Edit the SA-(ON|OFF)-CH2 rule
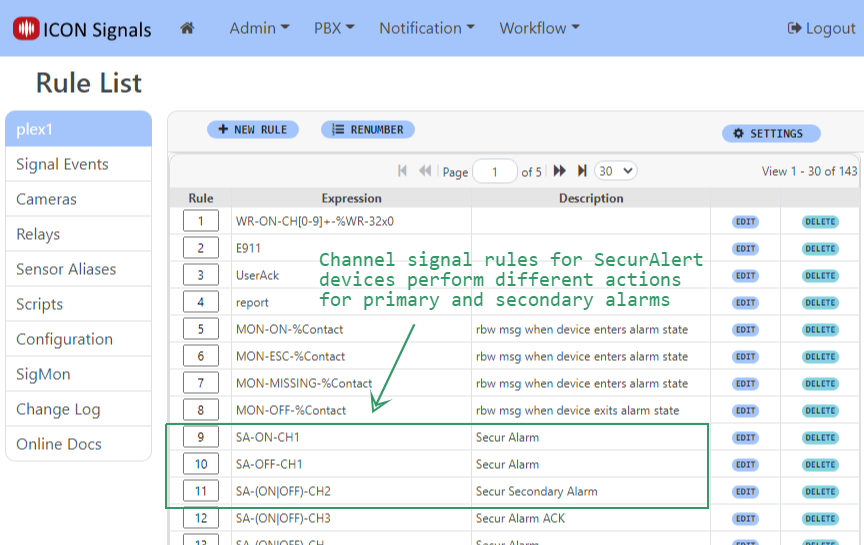This screenshot has width=864, height=545. 745,492
